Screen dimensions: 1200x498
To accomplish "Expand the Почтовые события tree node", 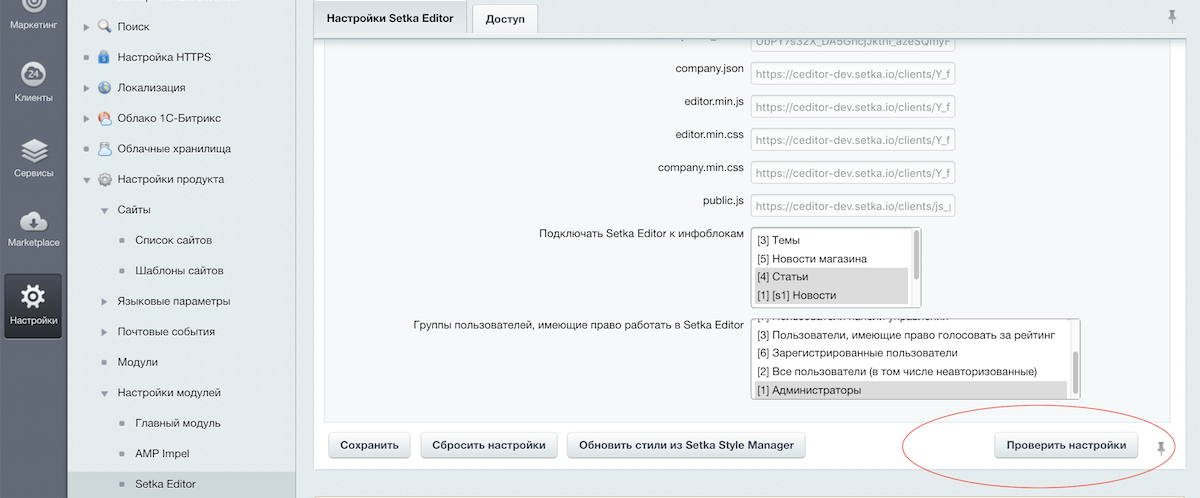I will click(105, 332).
